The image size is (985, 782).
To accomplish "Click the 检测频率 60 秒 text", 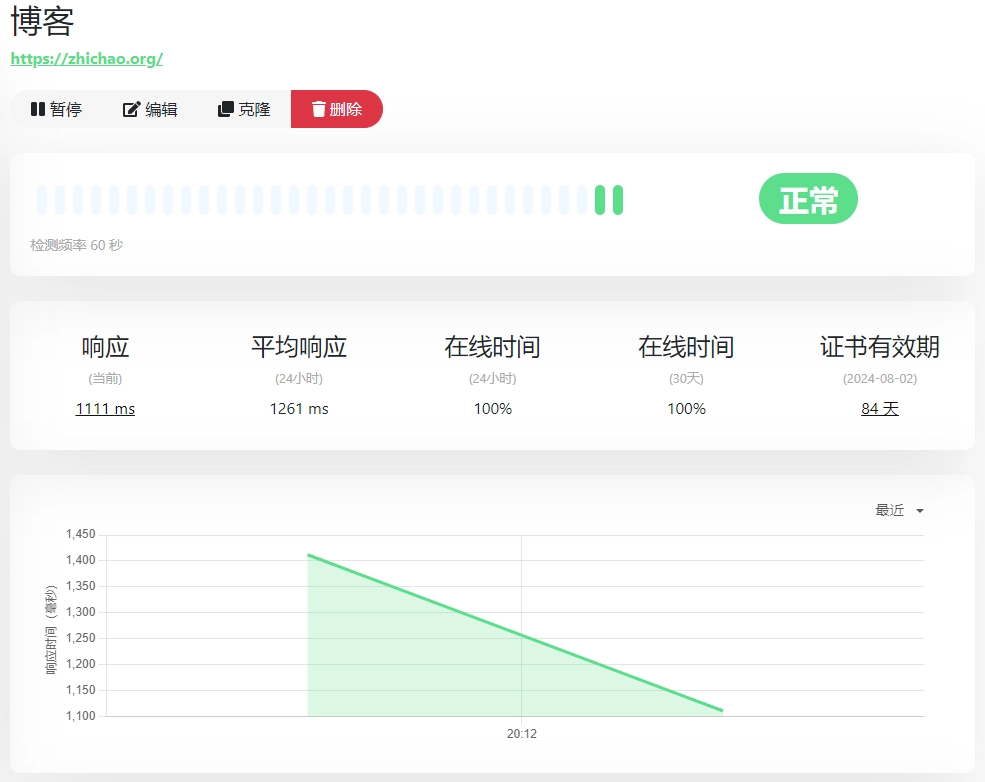I will pyautogui.click(x=77, y=245).
